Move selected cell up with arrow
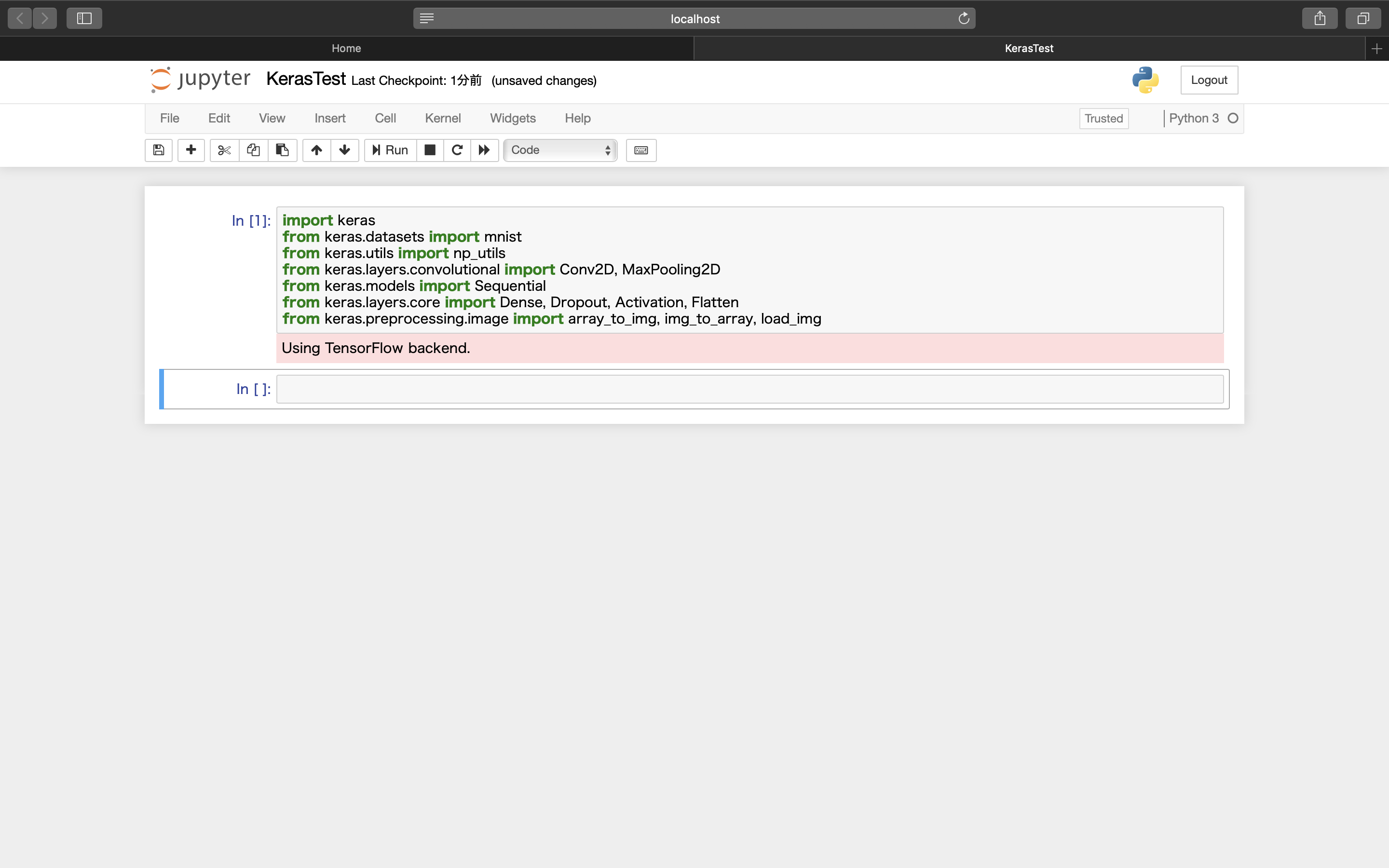This screenshot has height=868, width=1389. pos(316,150)
